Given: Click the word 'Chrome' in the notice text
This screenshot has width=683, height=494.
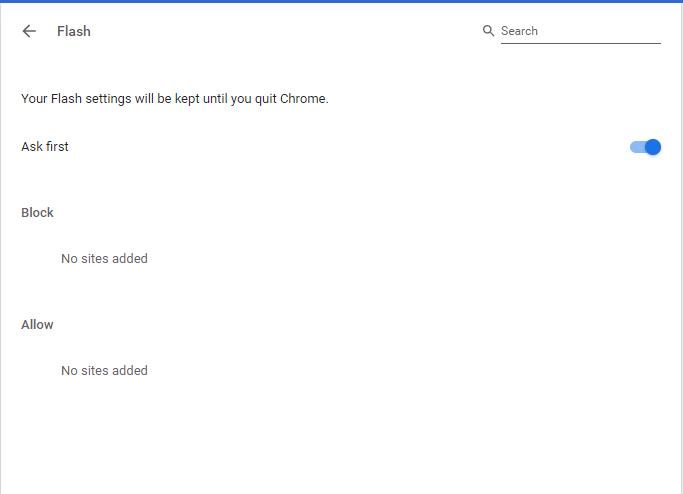Looking at the screenshot, I should 305,99.
